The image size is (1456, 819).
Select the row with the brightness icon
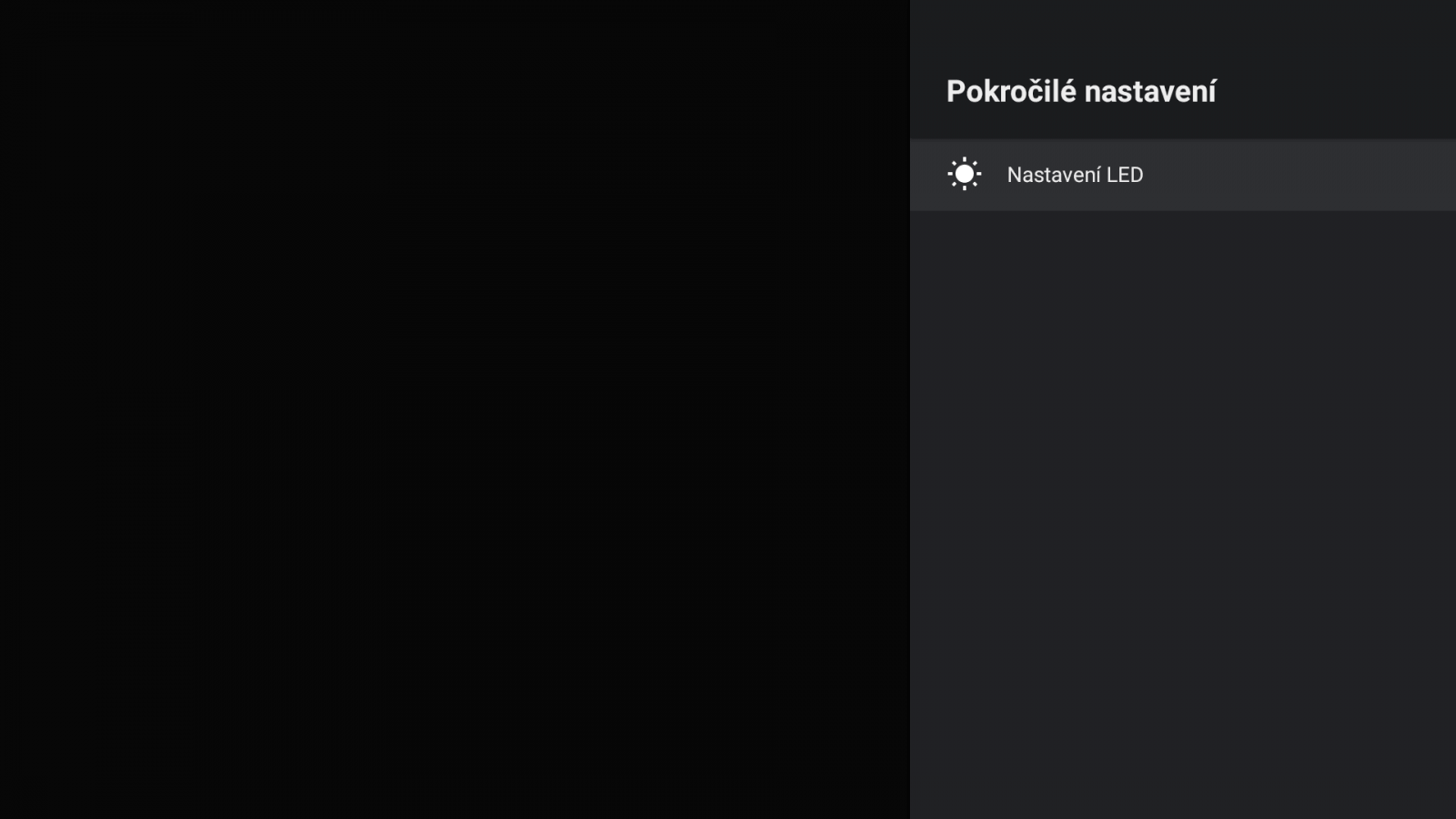1182,175
